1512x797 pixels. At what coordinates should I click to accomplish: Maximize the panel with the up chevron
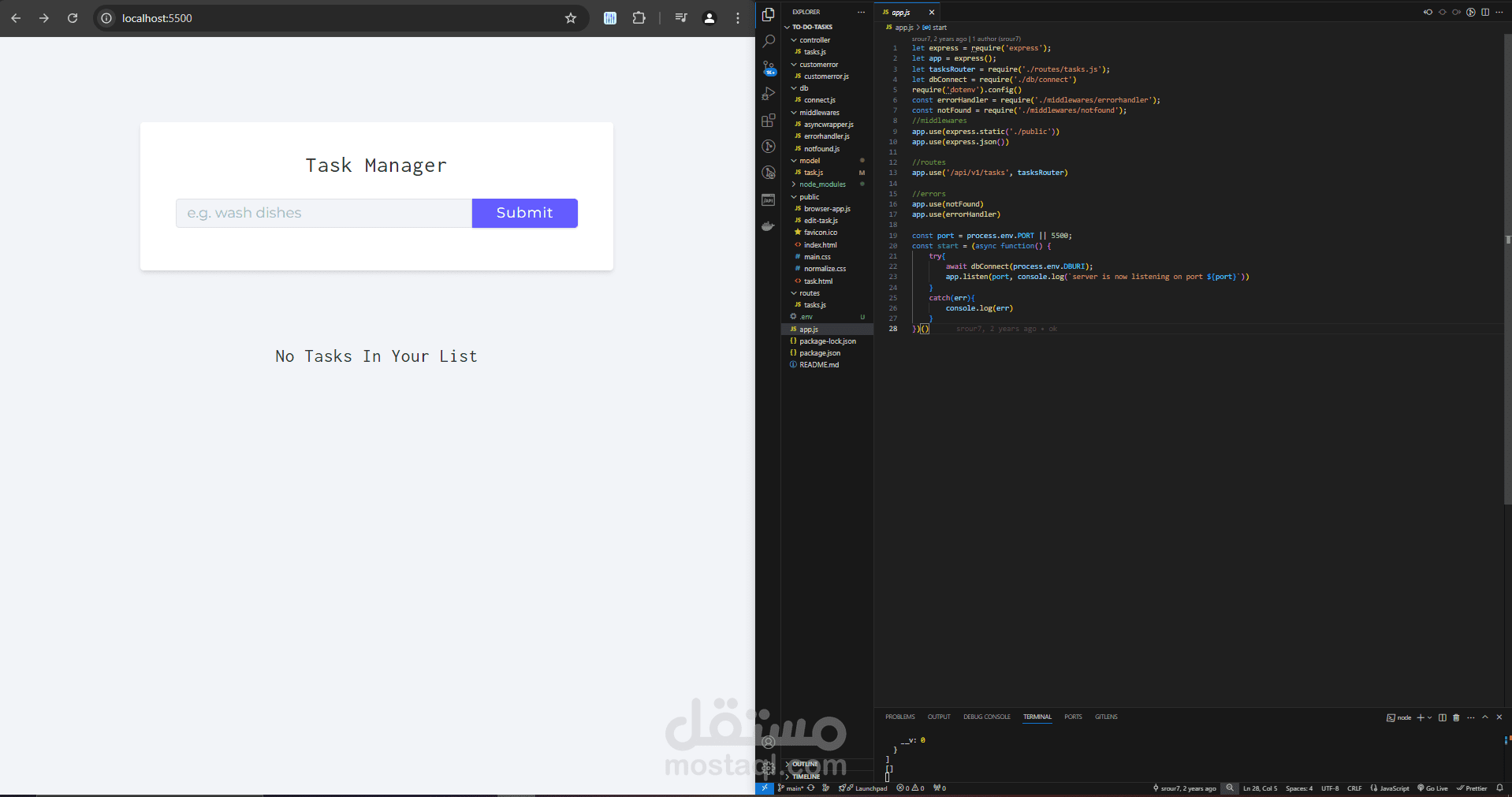(x=1485, y=717)
